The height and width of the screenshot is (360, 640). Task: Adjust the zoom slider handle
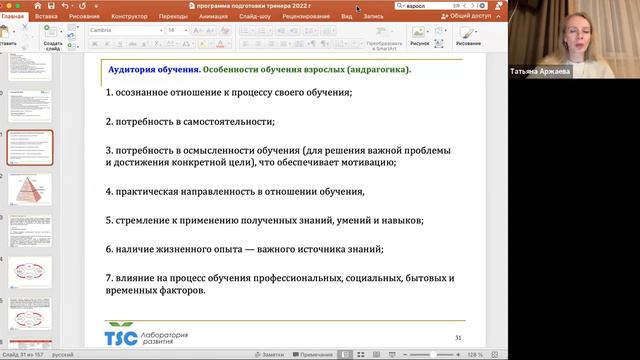coord(433,355)
